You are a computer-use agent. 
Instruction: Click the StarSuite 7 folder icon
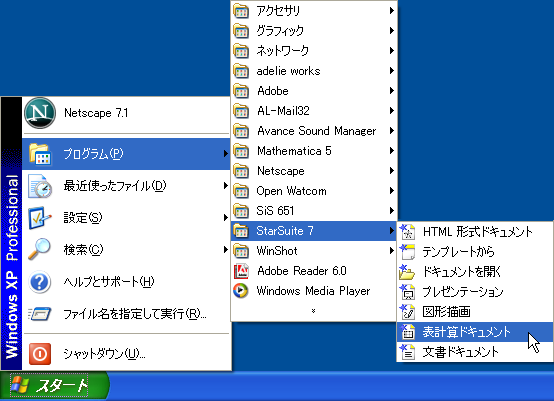pos(241,231)
